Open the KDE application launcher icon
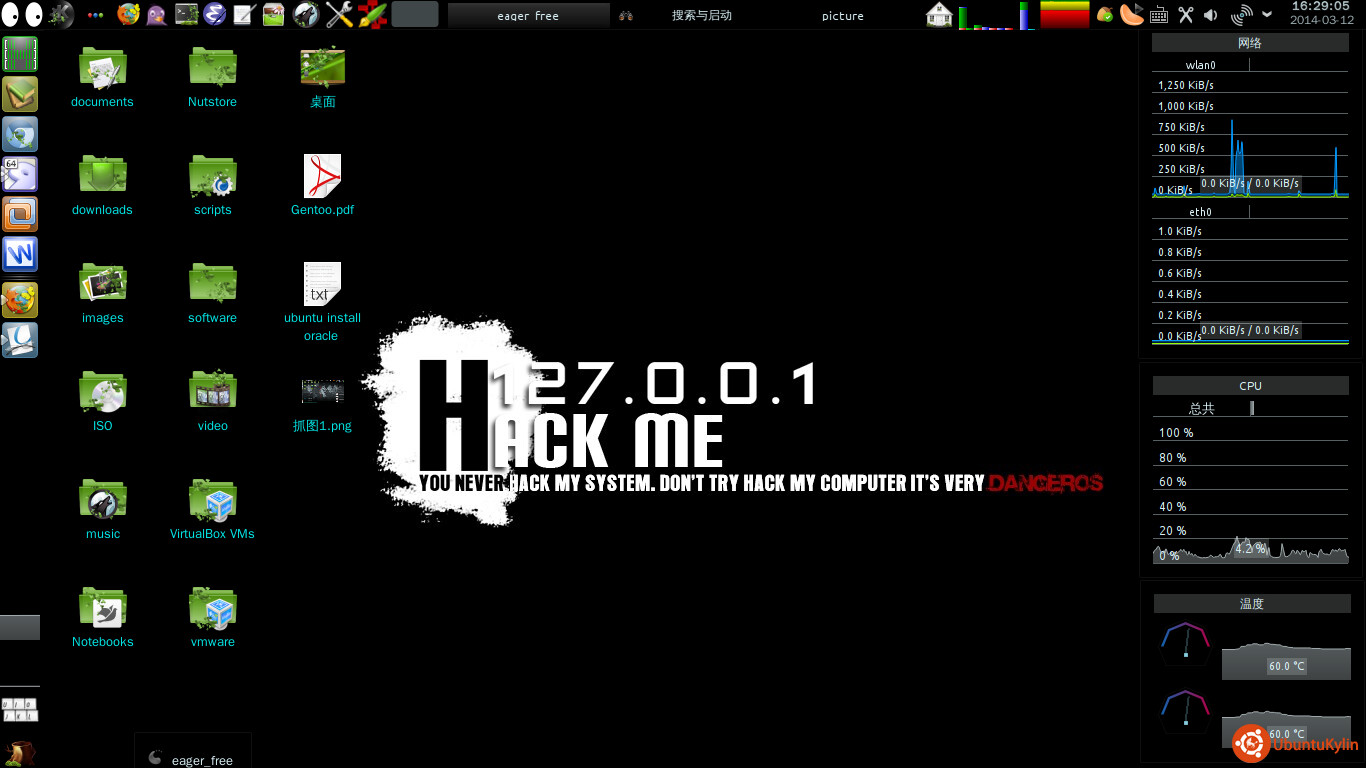Screen dimensions: 1366x768 tap(60, 14)
